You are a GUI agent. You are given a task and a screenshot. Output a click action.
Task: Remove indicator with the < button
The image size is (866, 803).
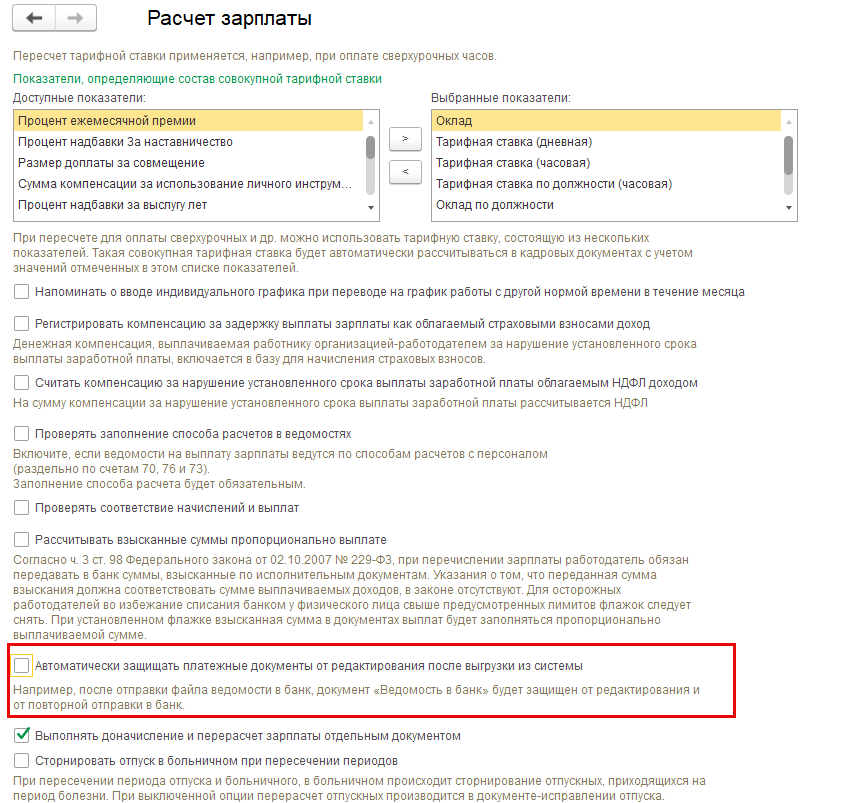pos(405,172)
